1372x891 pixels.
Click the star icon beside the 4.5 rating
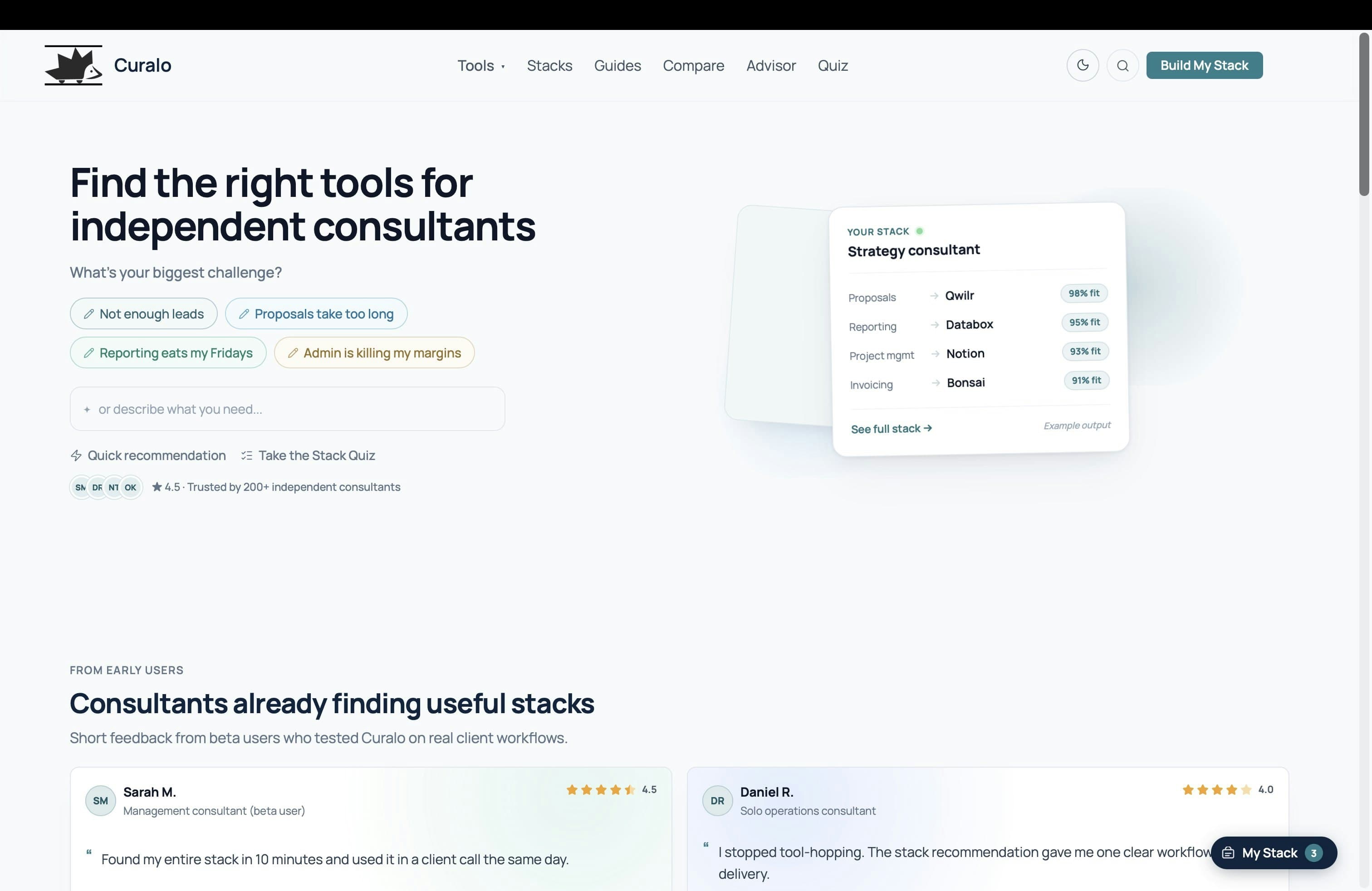[x=157, y=487]
